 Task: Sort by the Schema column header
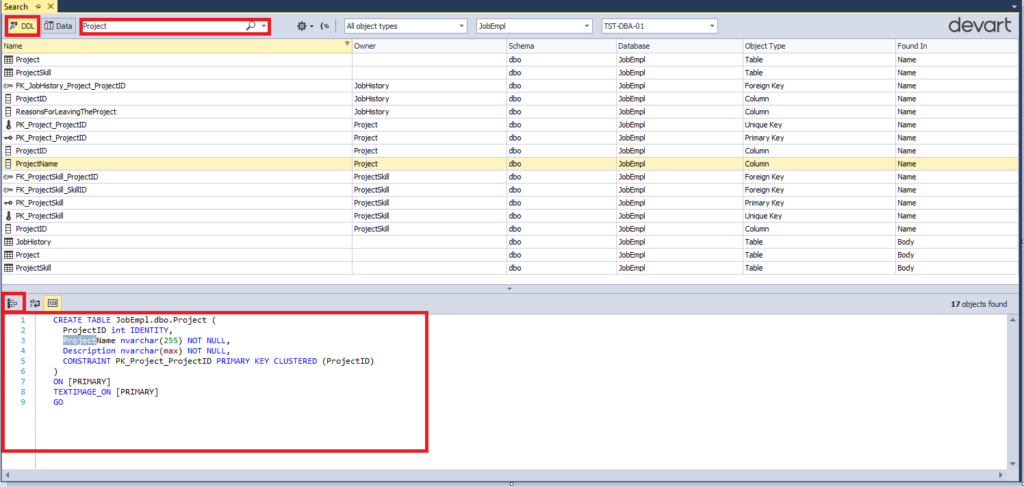(x=561, y=46)
